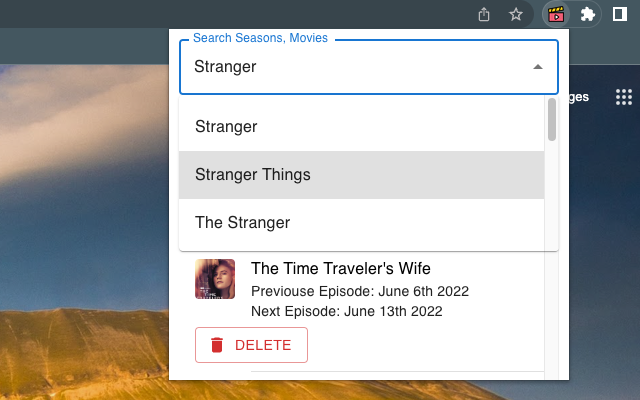Viewport: 640px width, 400px height.
Task: Open the puzzle-piece Extensions menu
Action: tap(587, 14)
